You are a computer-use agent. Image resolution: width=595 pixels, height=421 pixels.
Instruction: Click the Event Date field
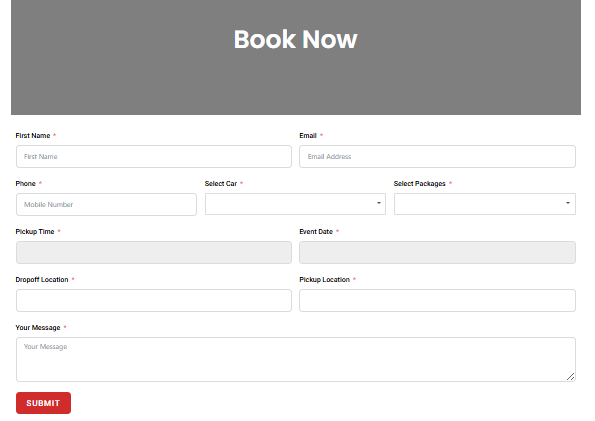pyautogui.click(x=437, y=252)
